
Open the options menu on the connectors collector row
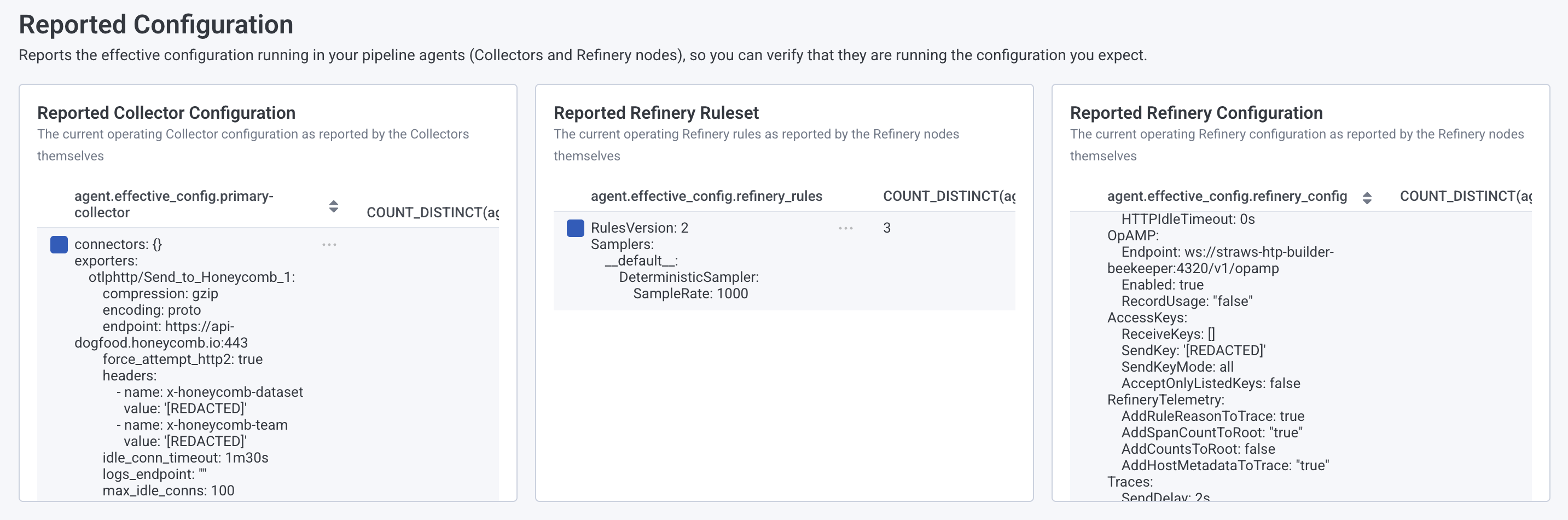[x=329, y=244]
